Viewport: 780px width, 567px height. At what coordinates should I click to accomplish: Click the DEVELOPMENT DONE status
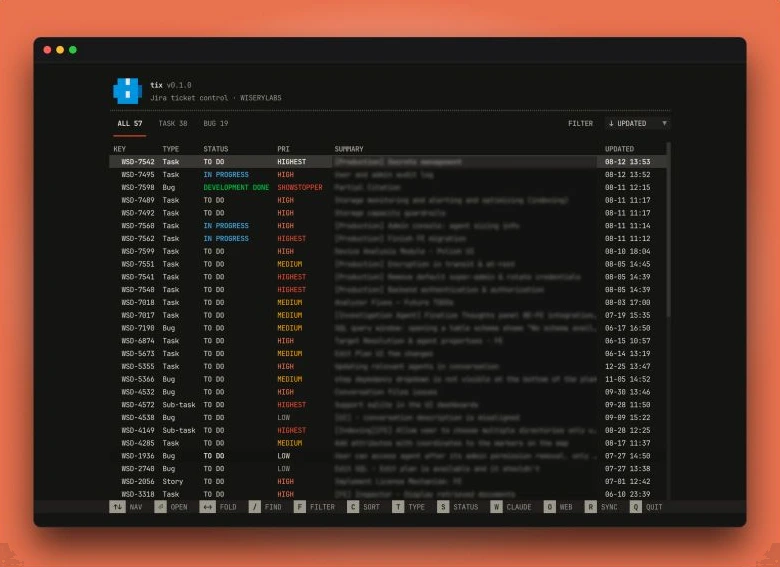[x=236, y=188]
